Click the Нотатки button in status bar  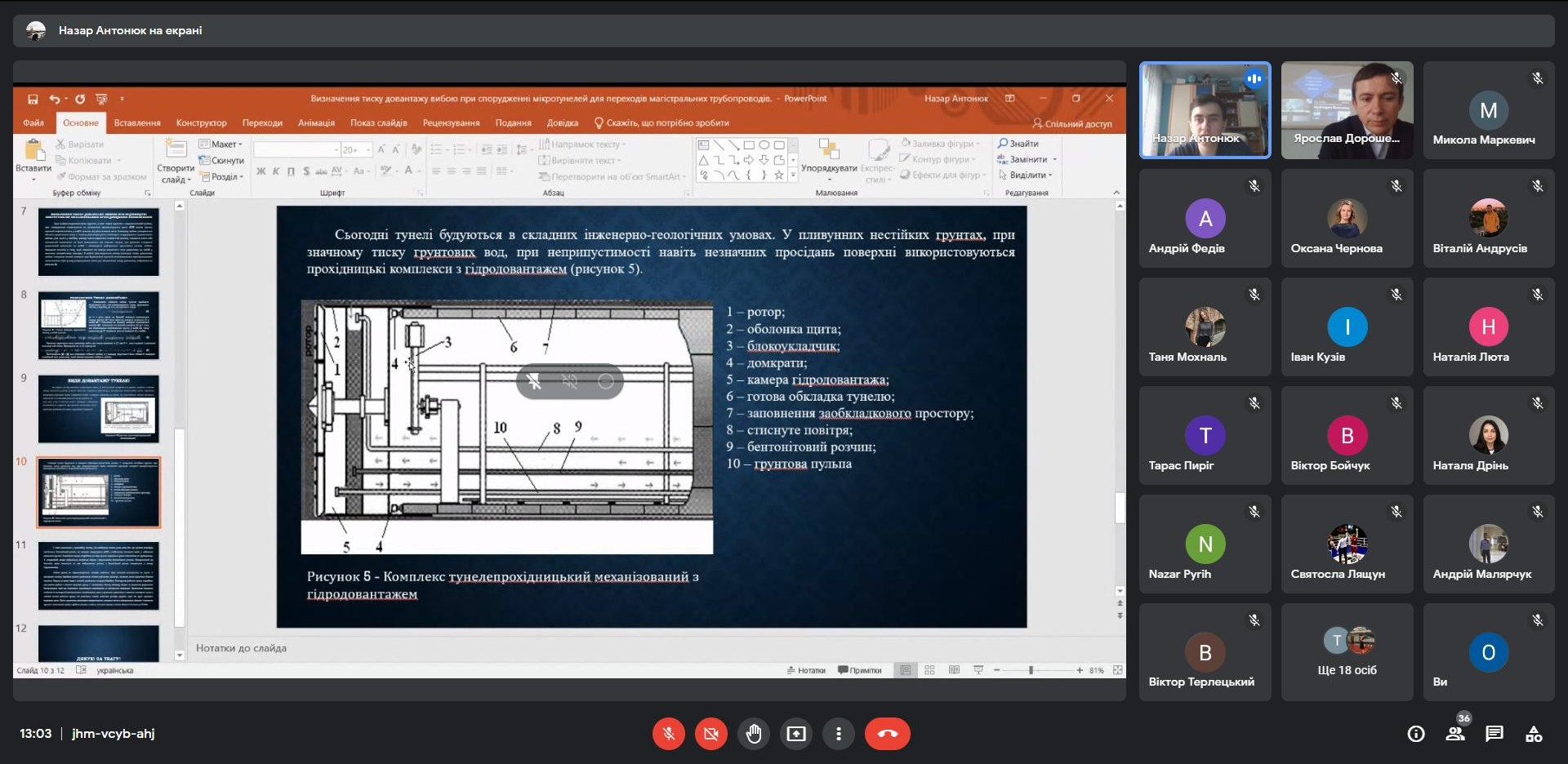[806, 670]
